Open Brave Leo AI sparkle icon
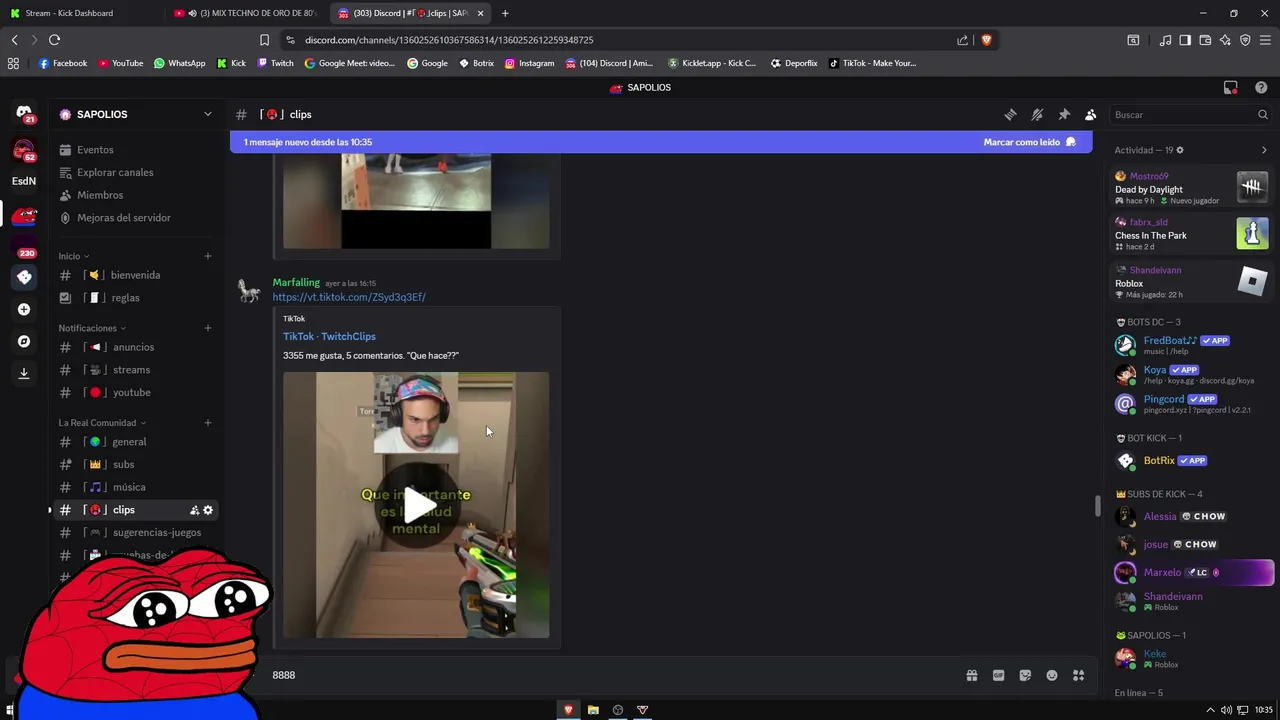Image resolution: width=1280 pixels, height=720 pixels. coord(1225,40)
